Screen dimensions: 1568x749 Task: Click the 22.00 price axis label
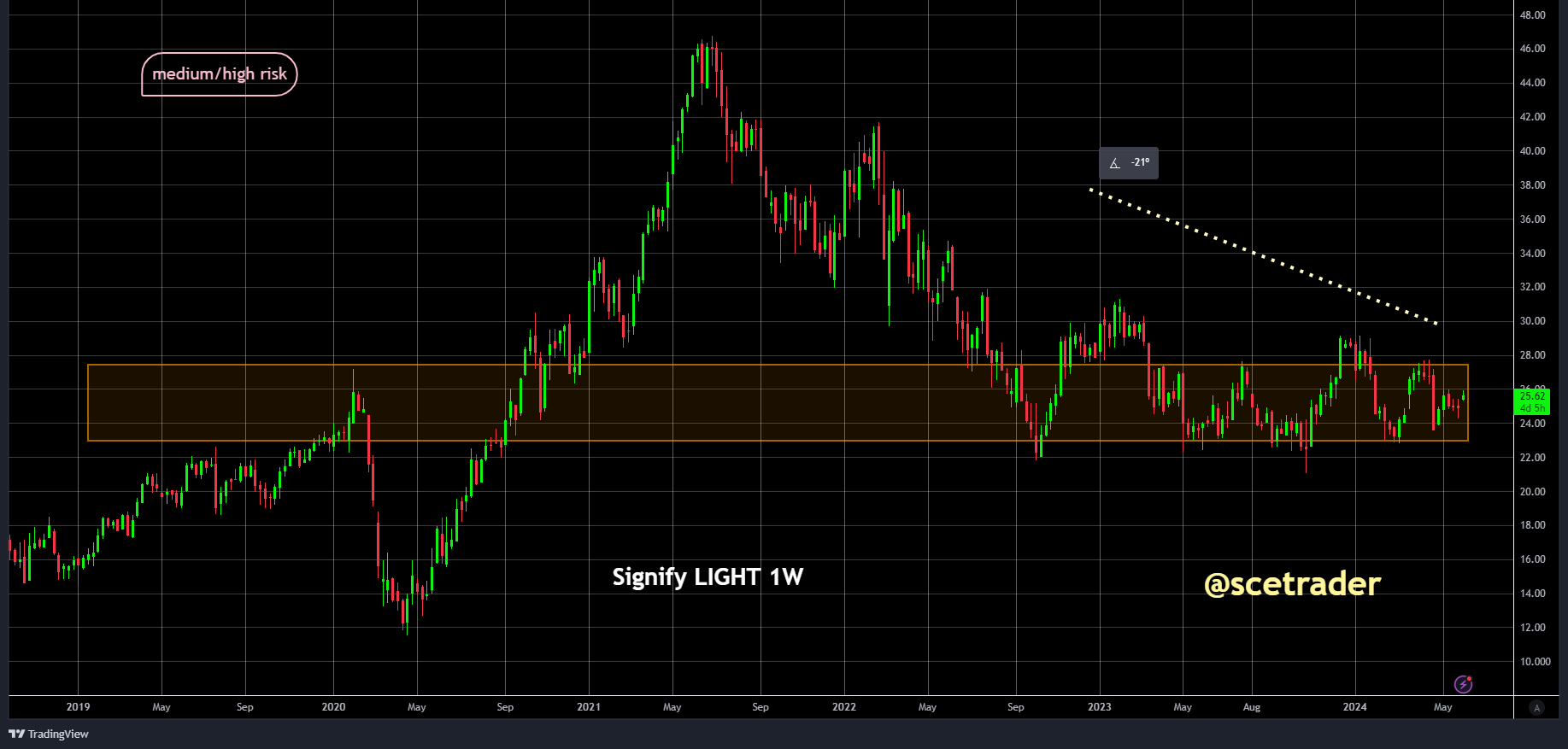pos(1532,458)
